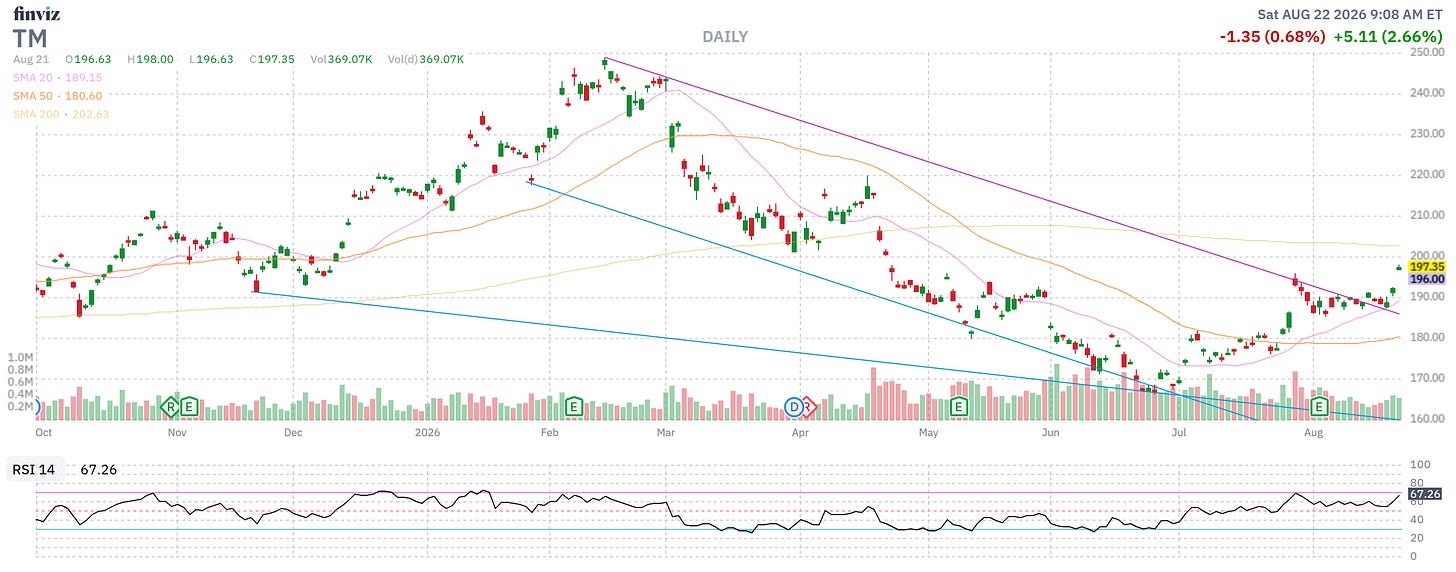Open the February E earnings marker

pos(574,407)
